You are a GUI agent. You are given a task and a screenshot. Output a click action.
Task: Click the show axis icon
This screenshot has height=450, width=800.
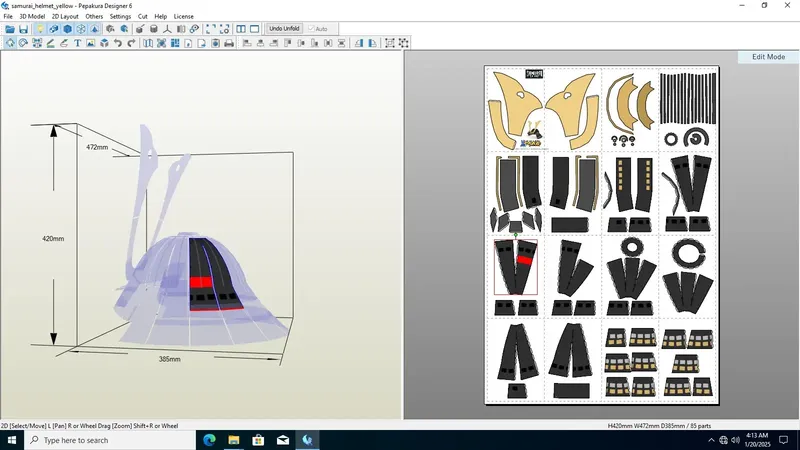click(166, 29)
